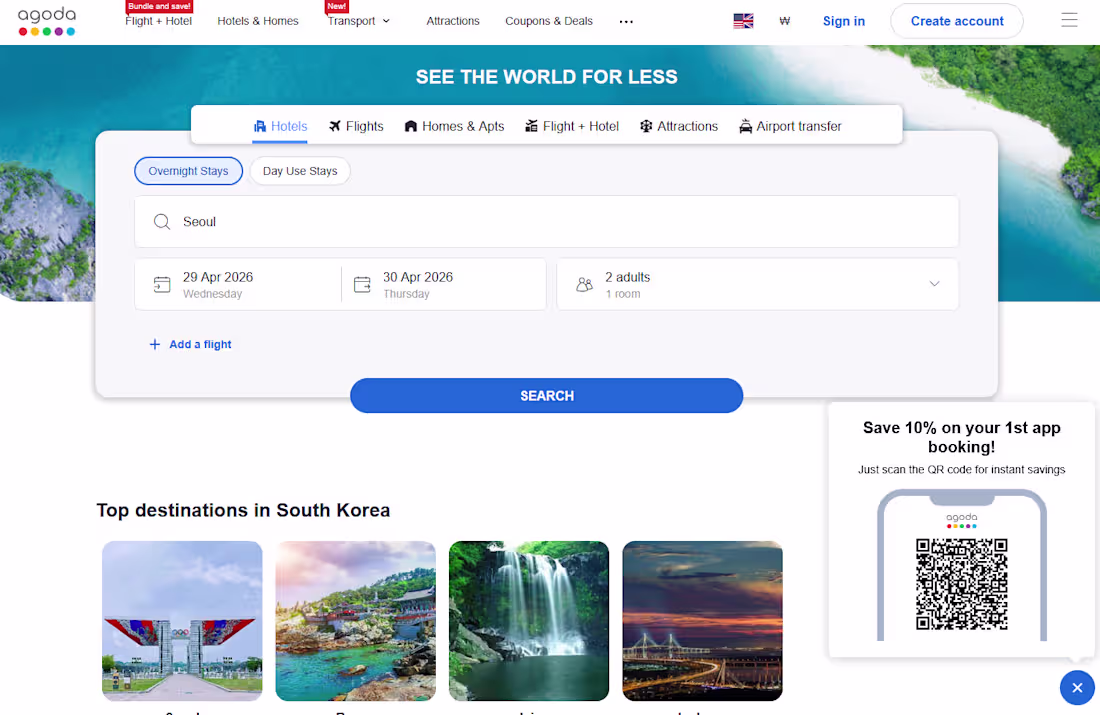Open the Olympic gate destination thumbnail
The width and height of the screenshot is (1100, 715).
182,621
